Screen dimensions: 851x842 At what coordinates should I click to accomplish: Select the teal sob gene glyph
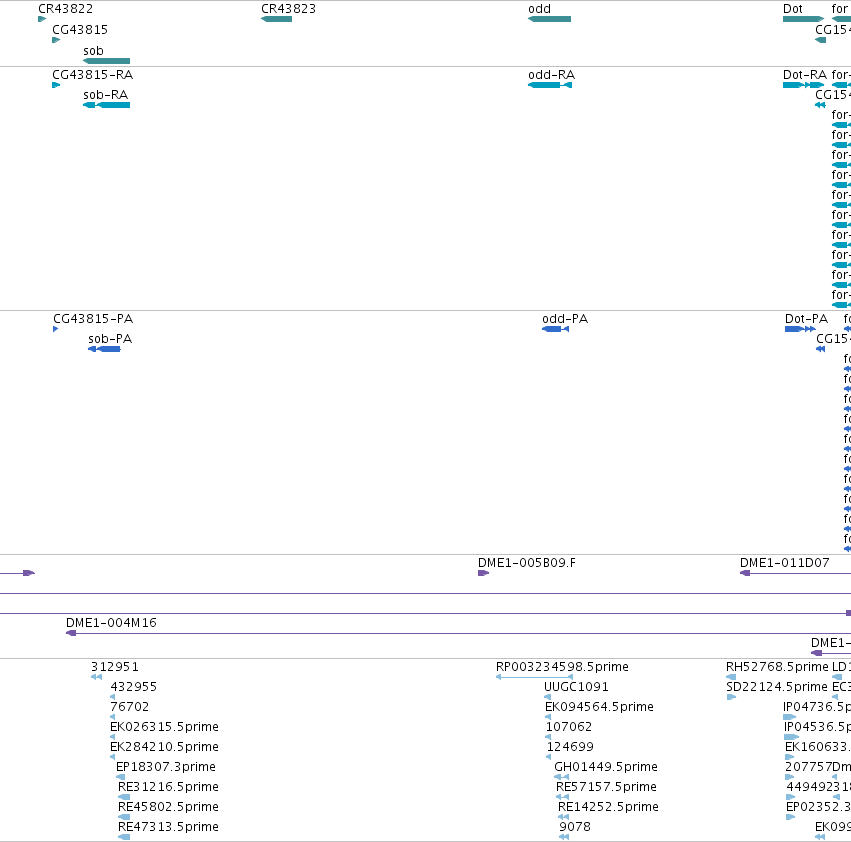pos(106,61)
